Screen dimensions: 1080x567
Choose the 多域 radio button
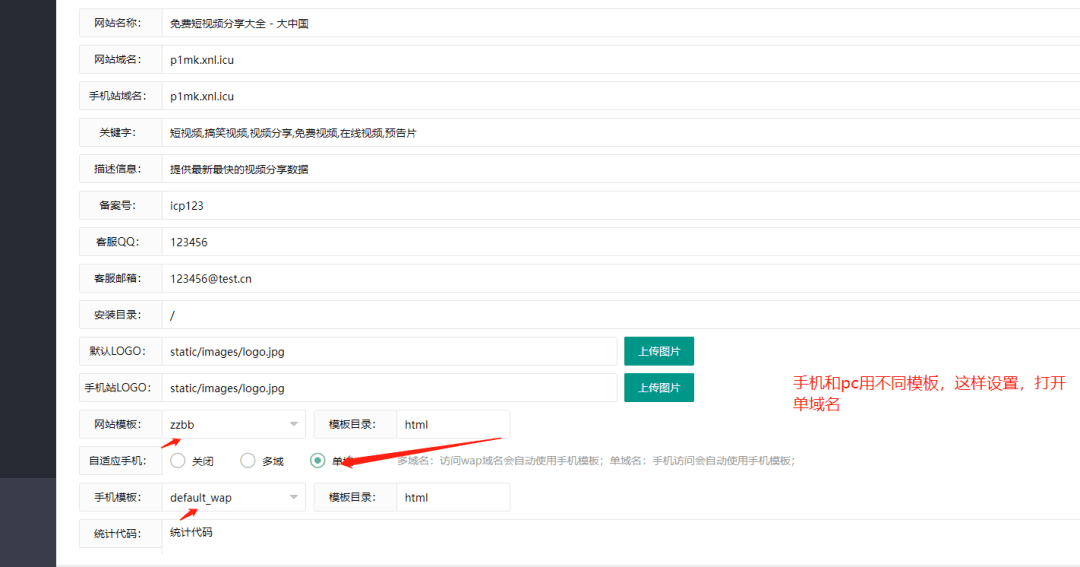tap(248, 461)
